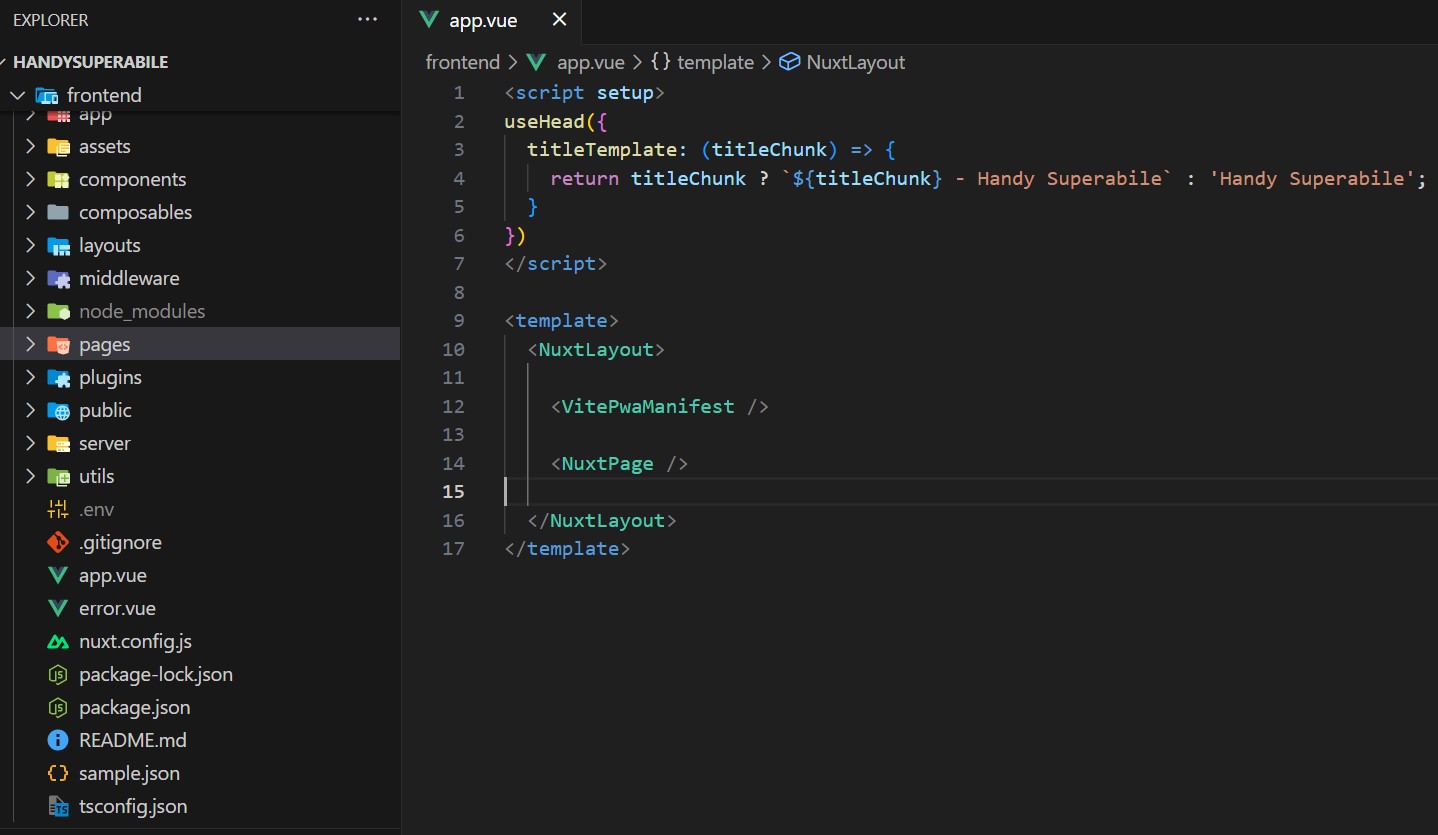Open README.md from the file tree

click(133, 741)
